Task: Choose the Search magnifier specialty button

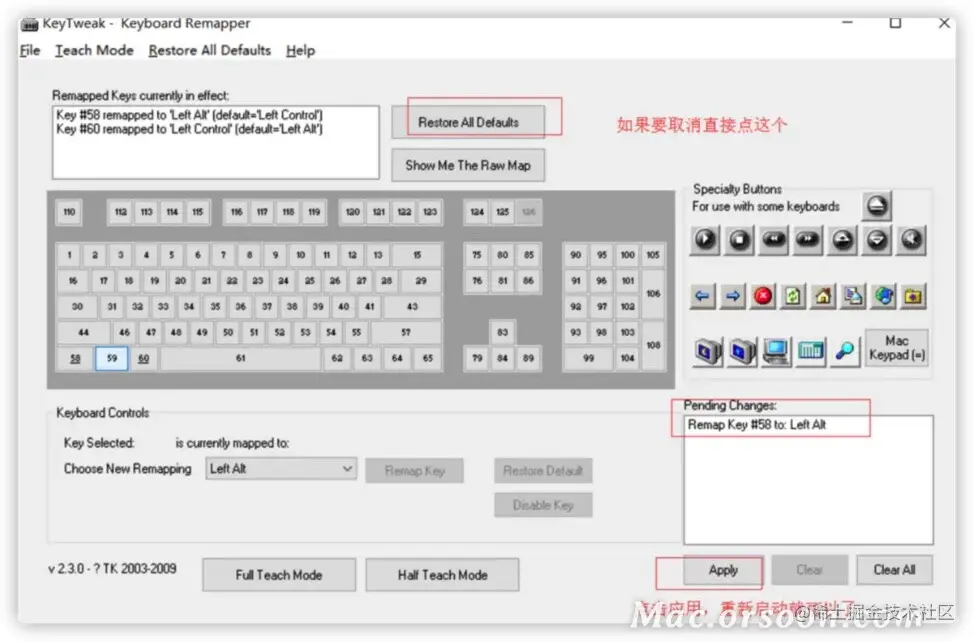Action: (845, 351)
